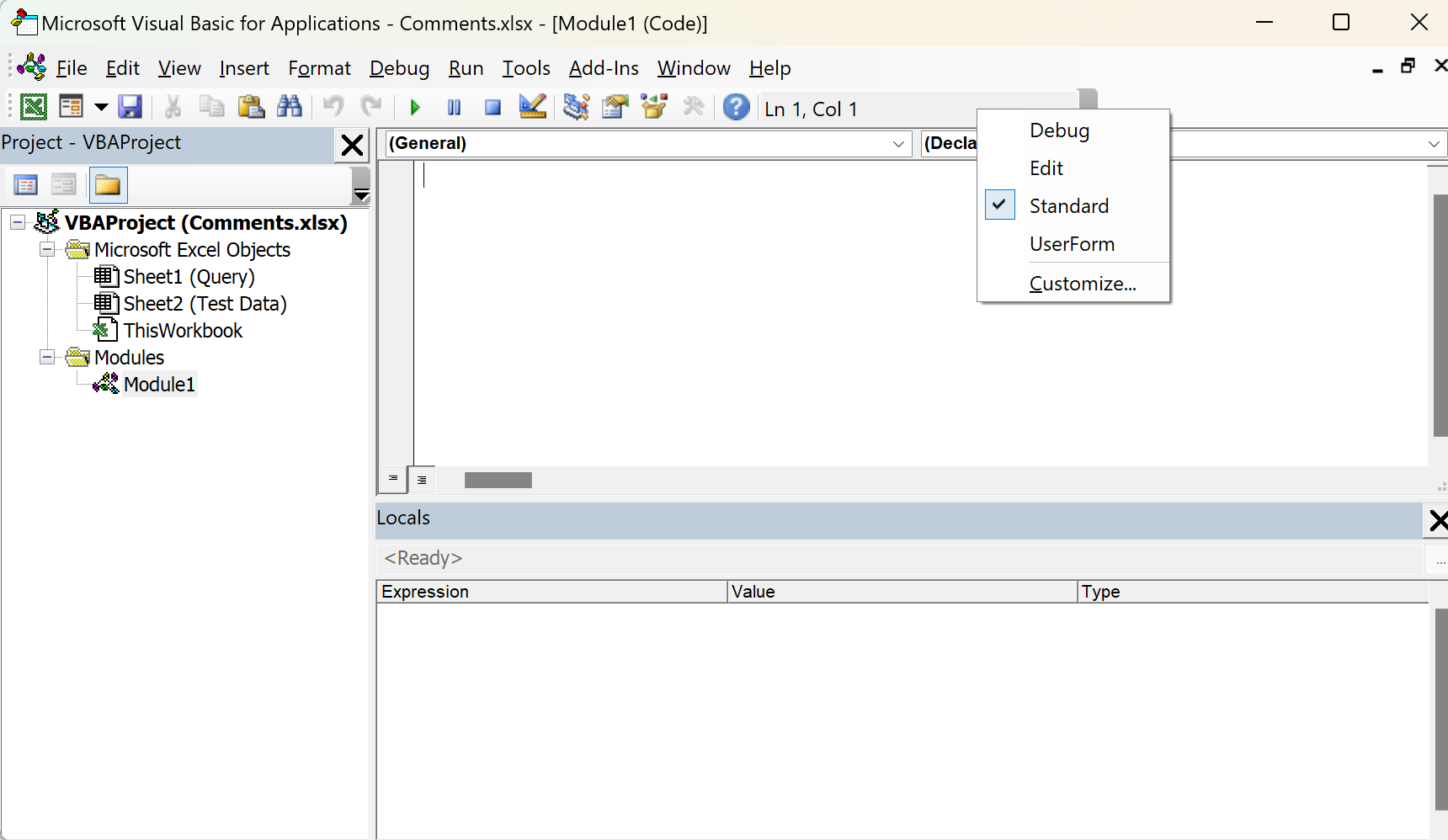1448x840 pixels.
Task: Open Find with the binoculars icon
Action: pos(290,107)
